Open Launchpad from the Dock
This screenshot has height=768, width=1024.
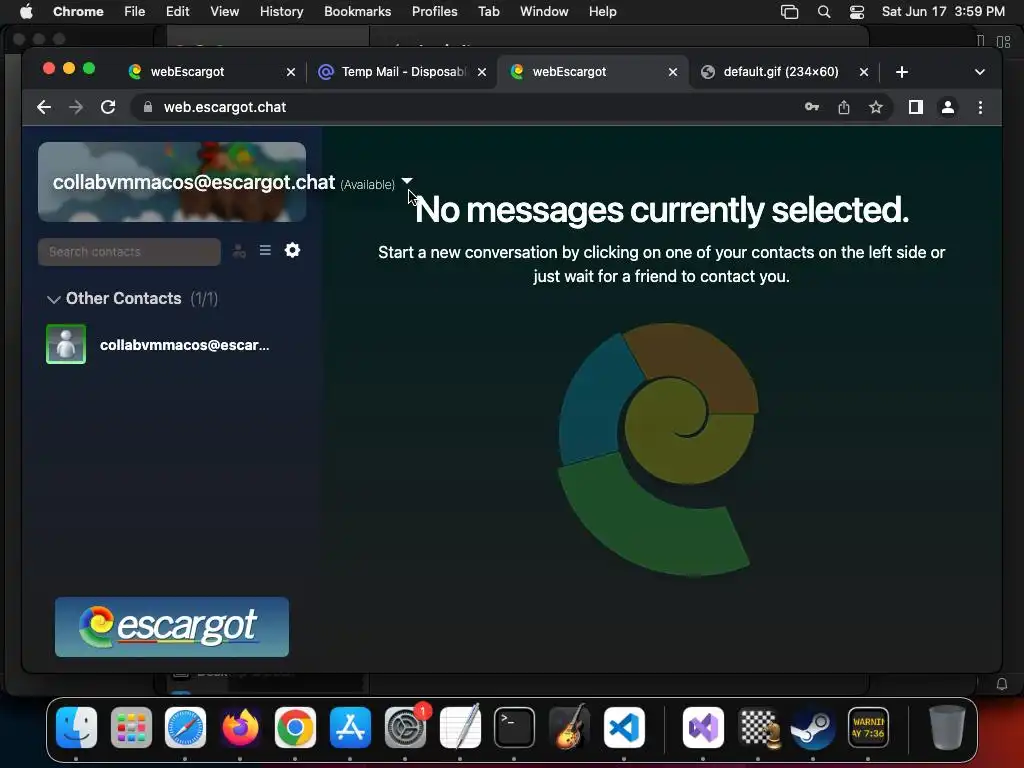tap(131, 728)
